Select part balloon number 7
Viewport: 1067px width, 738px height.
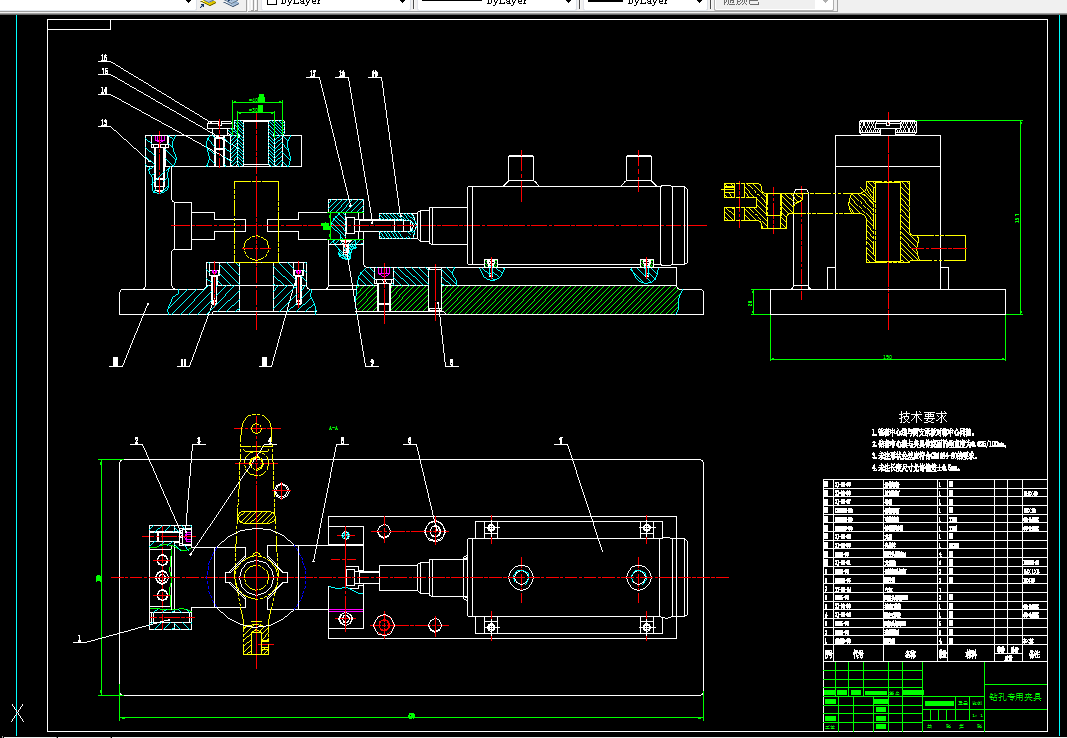(x=561, y=441)
